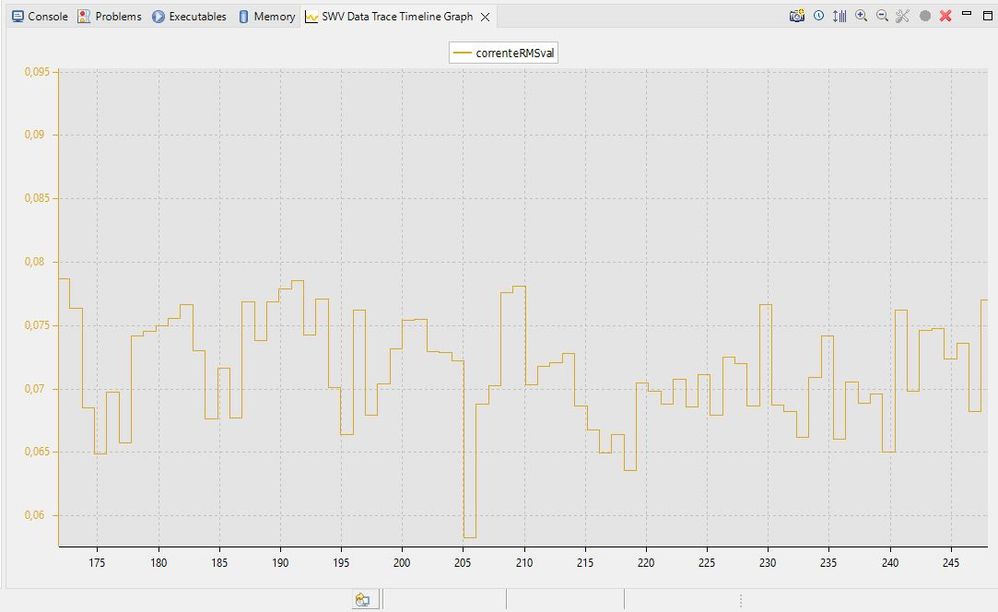The height and width of the screenshot is (612, 998).
Task: Click the trace's deepest dip near time 205
Action: click(x=470, y=538)
